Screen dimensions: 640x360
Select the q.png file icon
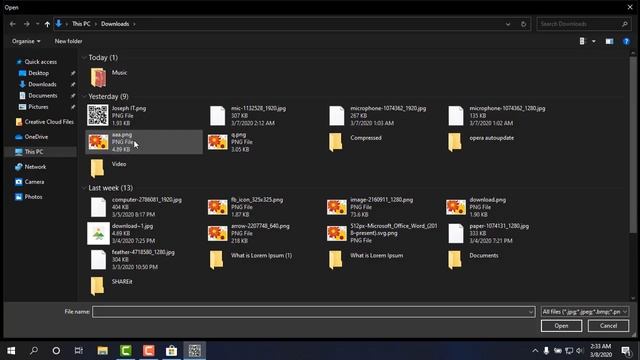tap(218, 142)
